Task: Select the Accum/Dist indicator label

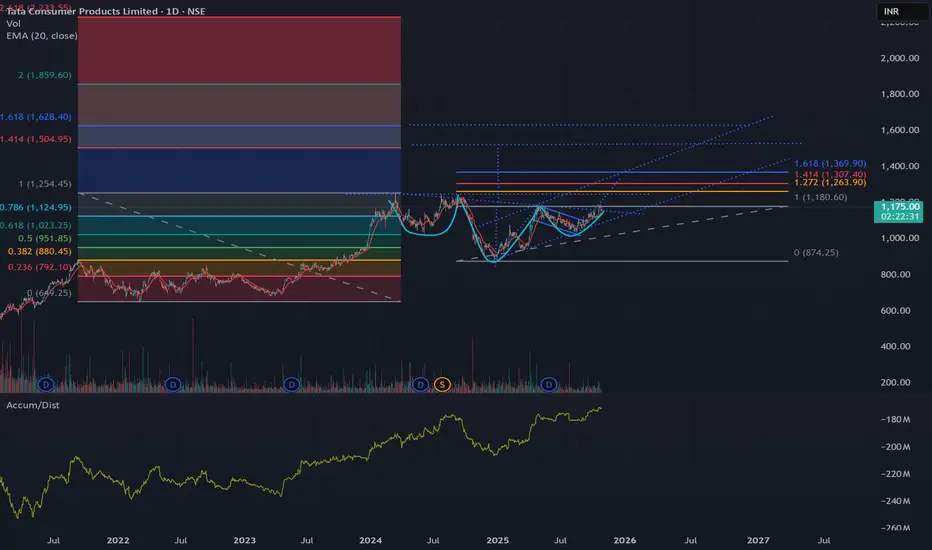Action: [33, 405]
